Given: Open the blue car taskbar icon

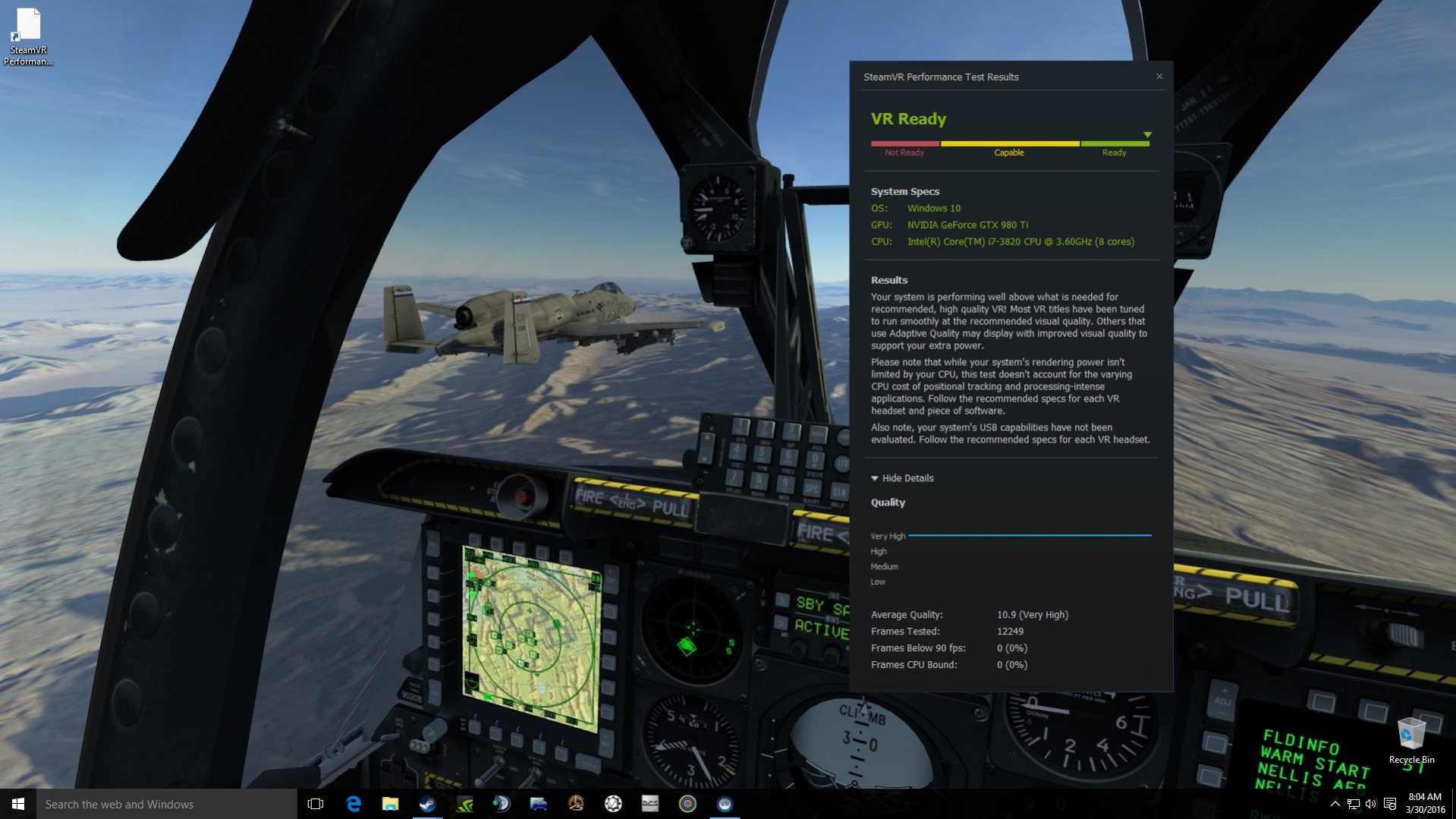Looking at the screenshot, I should point(539,804).
